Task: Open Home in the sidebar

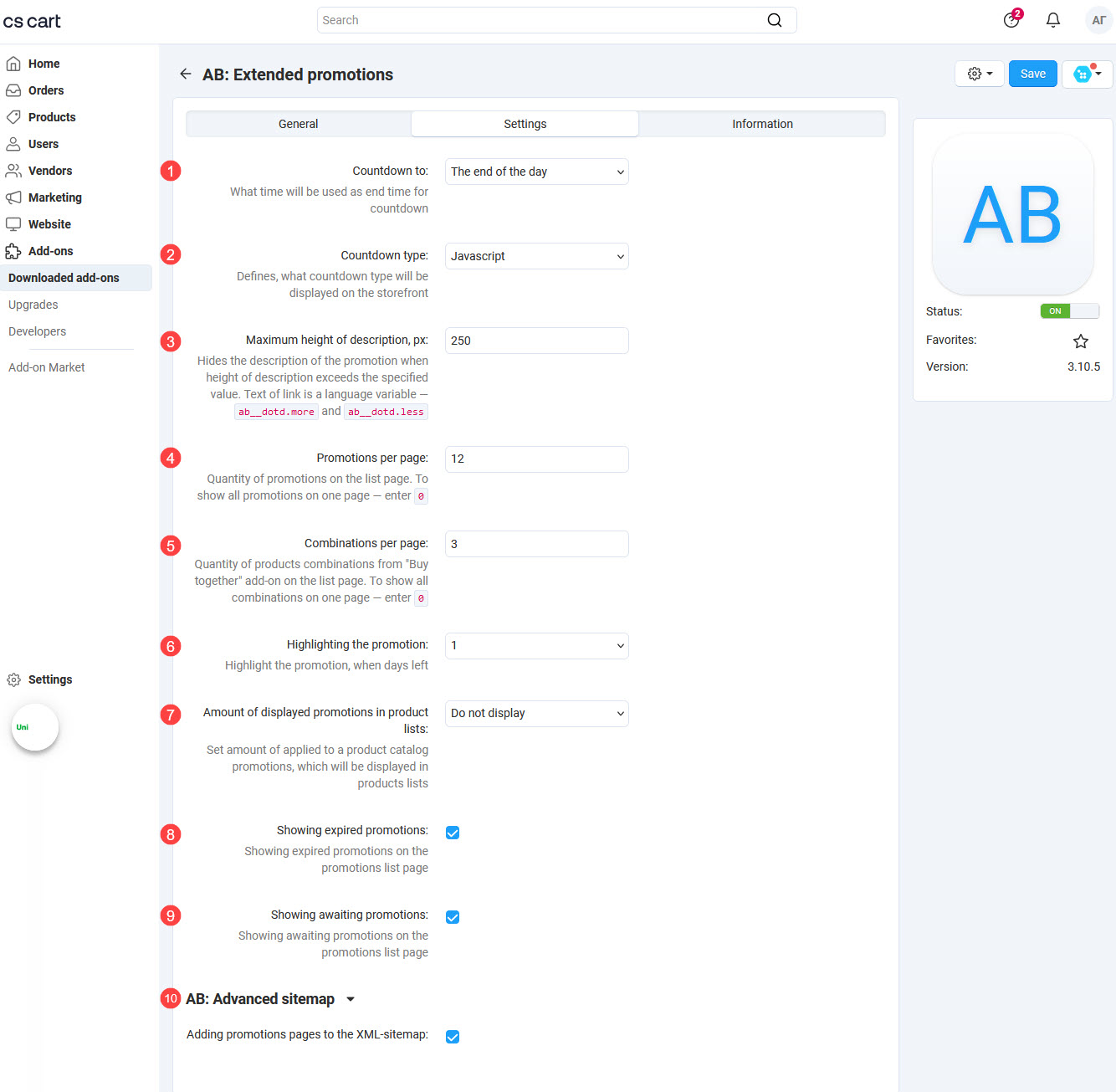Action: point(44,64)
